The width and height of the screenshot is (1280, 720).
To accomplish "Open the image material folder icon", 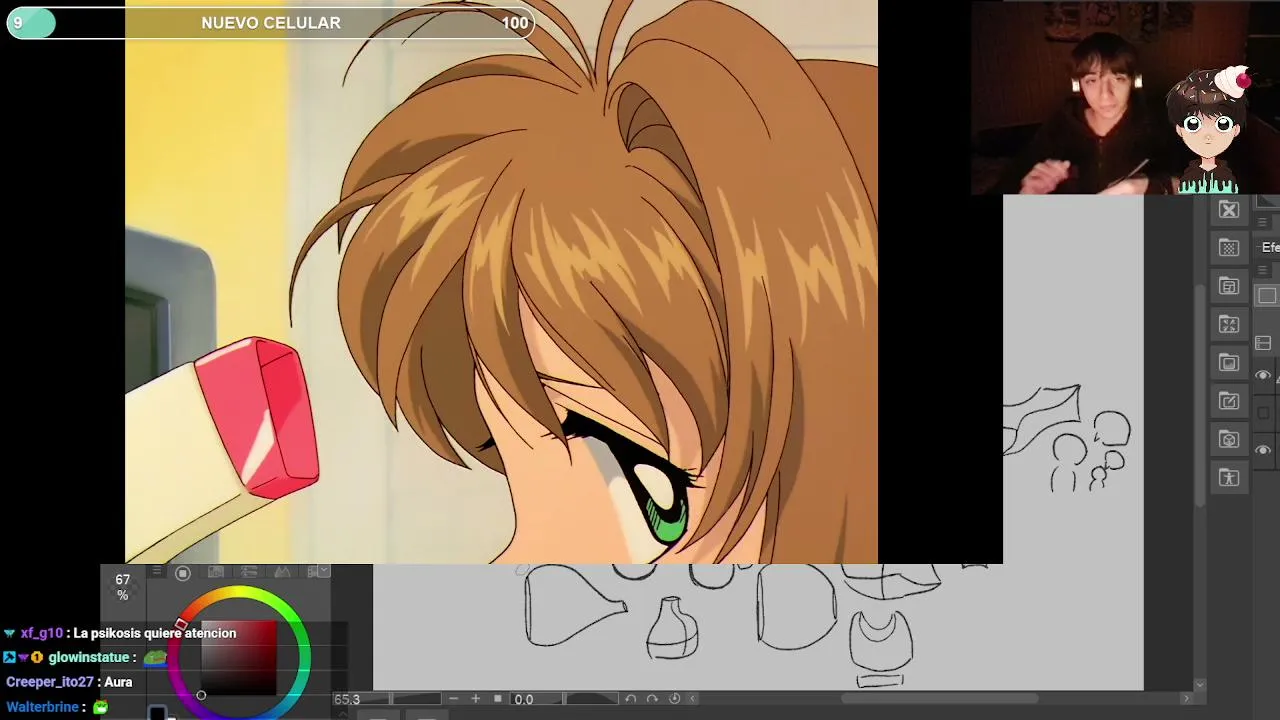I will 1229,363.
